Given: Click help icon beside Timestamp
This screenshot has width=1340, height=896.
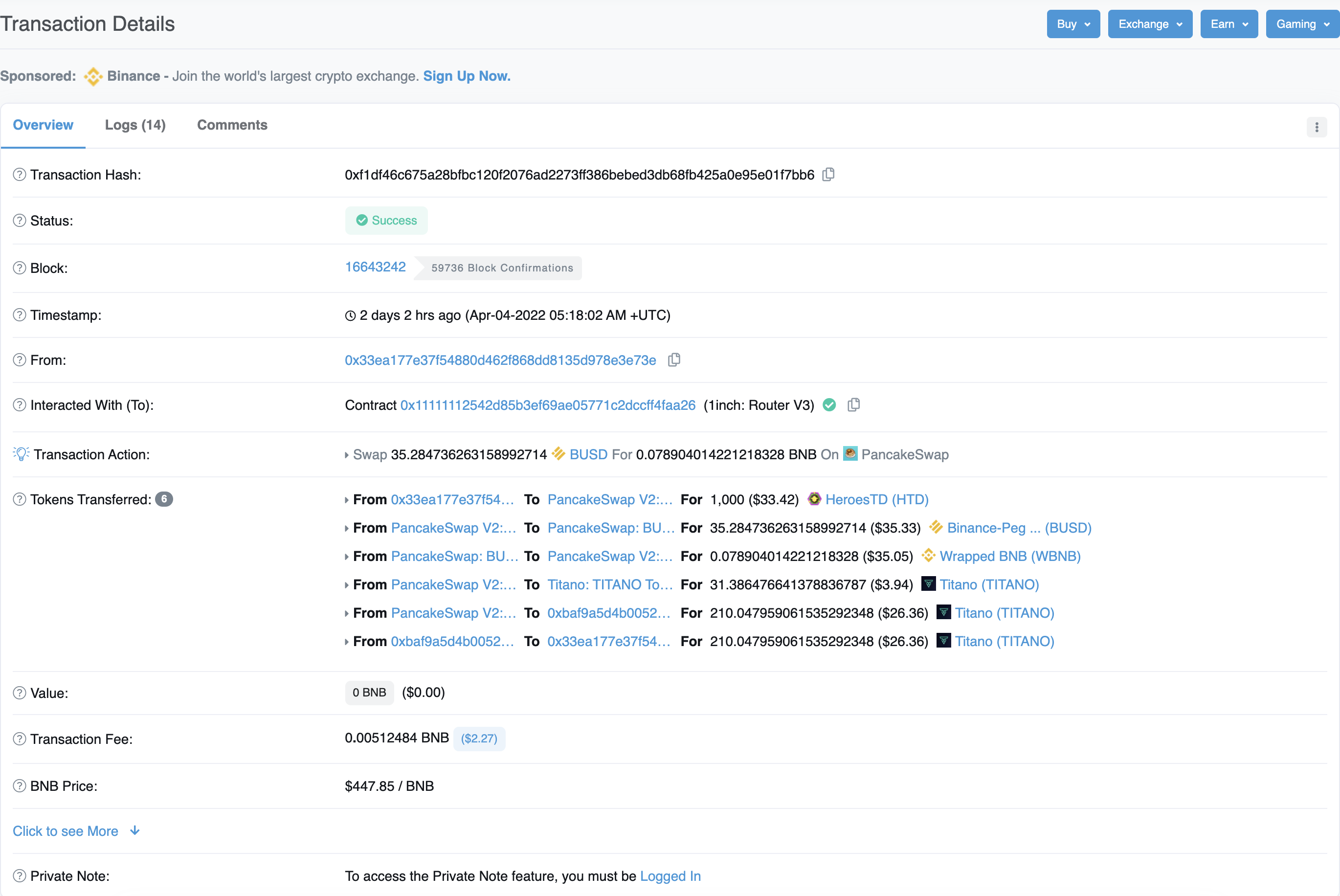Looking at the screenshot, I should click(x=20, y=315).
